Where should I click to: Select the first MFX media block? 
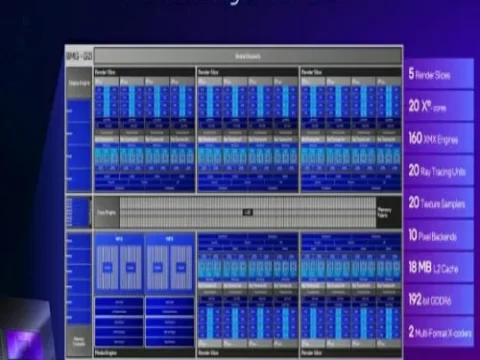pyautogui.click(x=119, y=264)
